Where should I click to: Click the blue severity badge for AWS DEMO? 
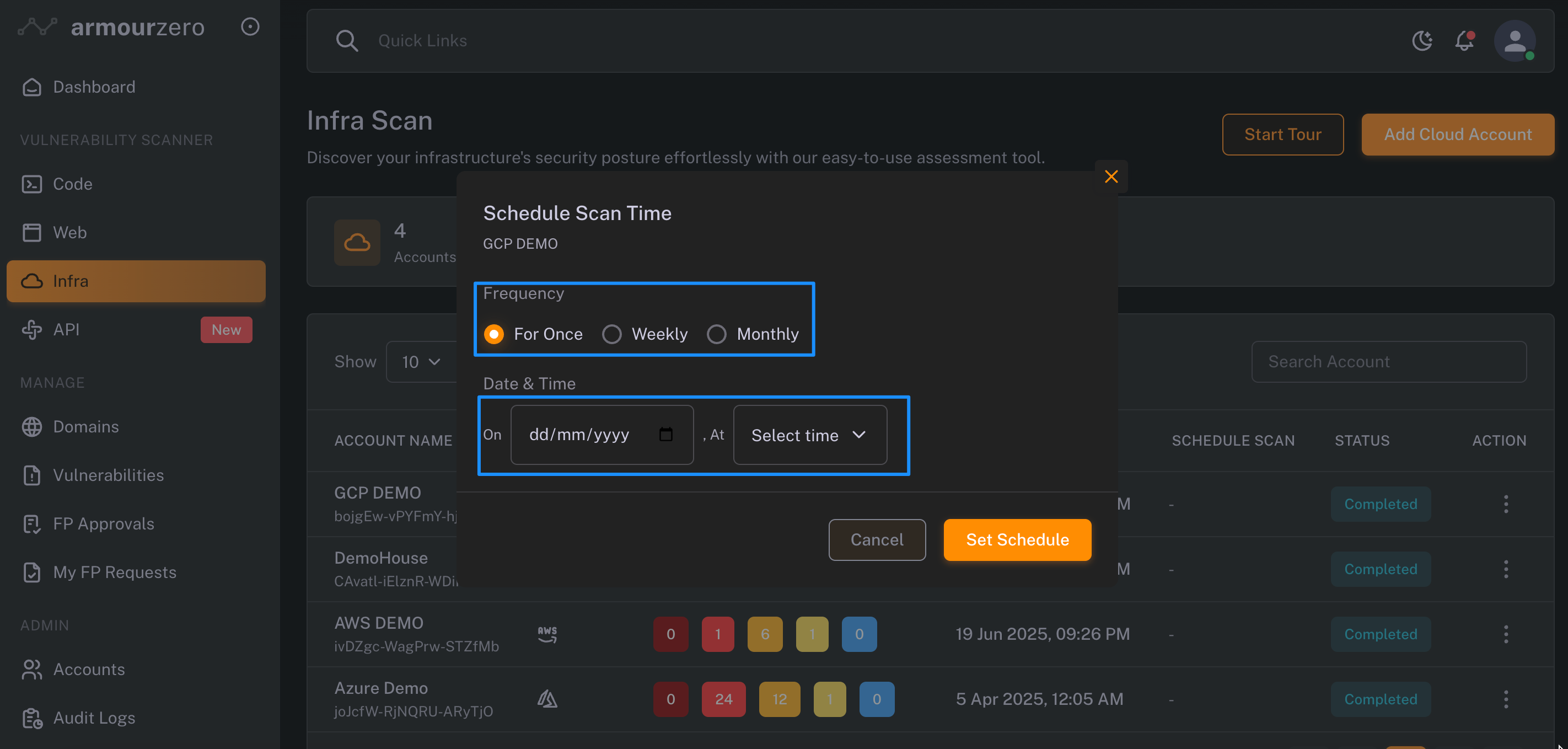858,634
